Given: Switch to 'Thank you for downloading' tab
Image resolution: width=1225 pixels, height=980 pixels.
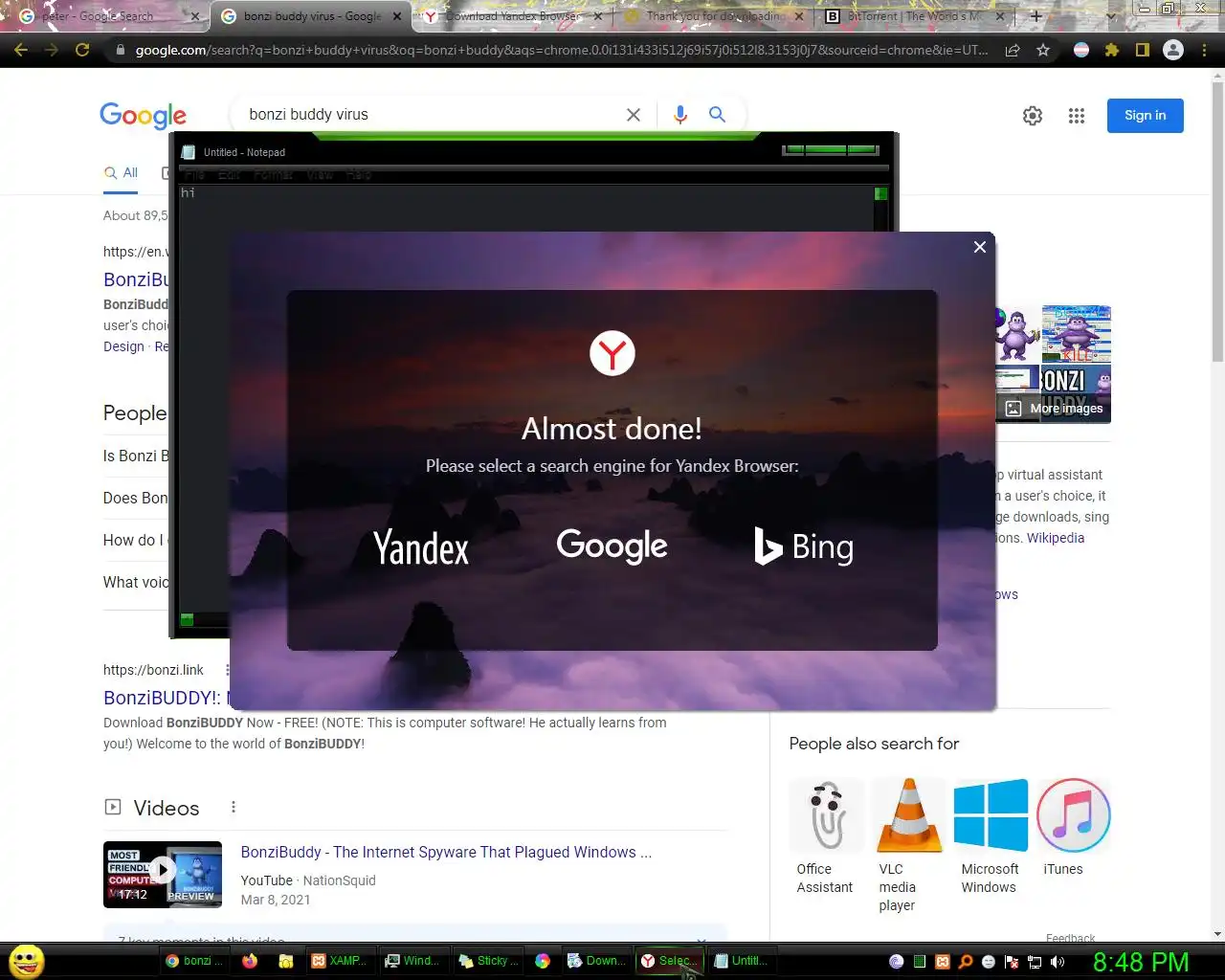Looking at the screenshot, I should coord(716,16).
